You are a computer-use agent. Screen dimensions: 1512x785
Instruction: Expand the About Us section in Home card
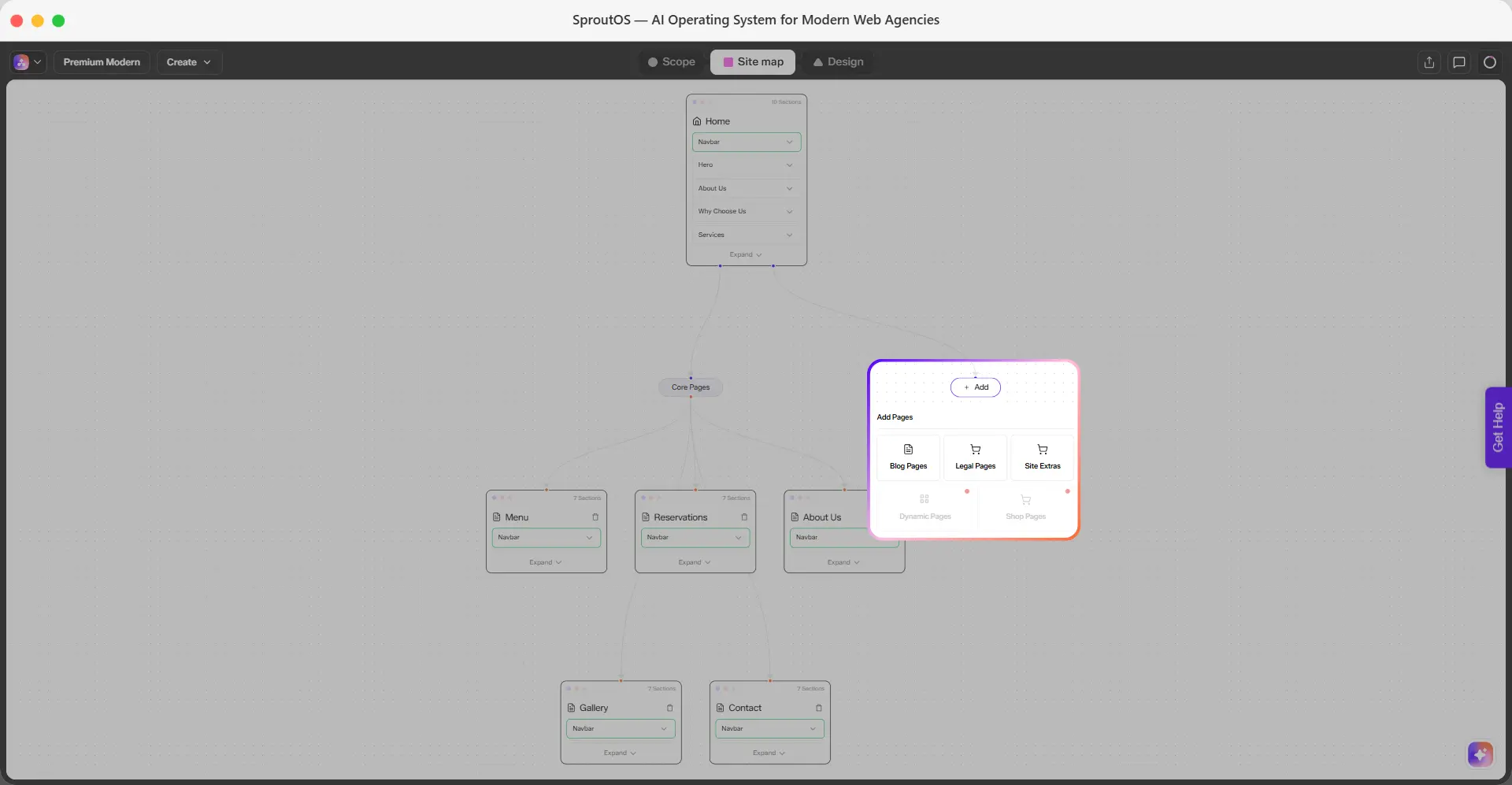click(747, 188)
